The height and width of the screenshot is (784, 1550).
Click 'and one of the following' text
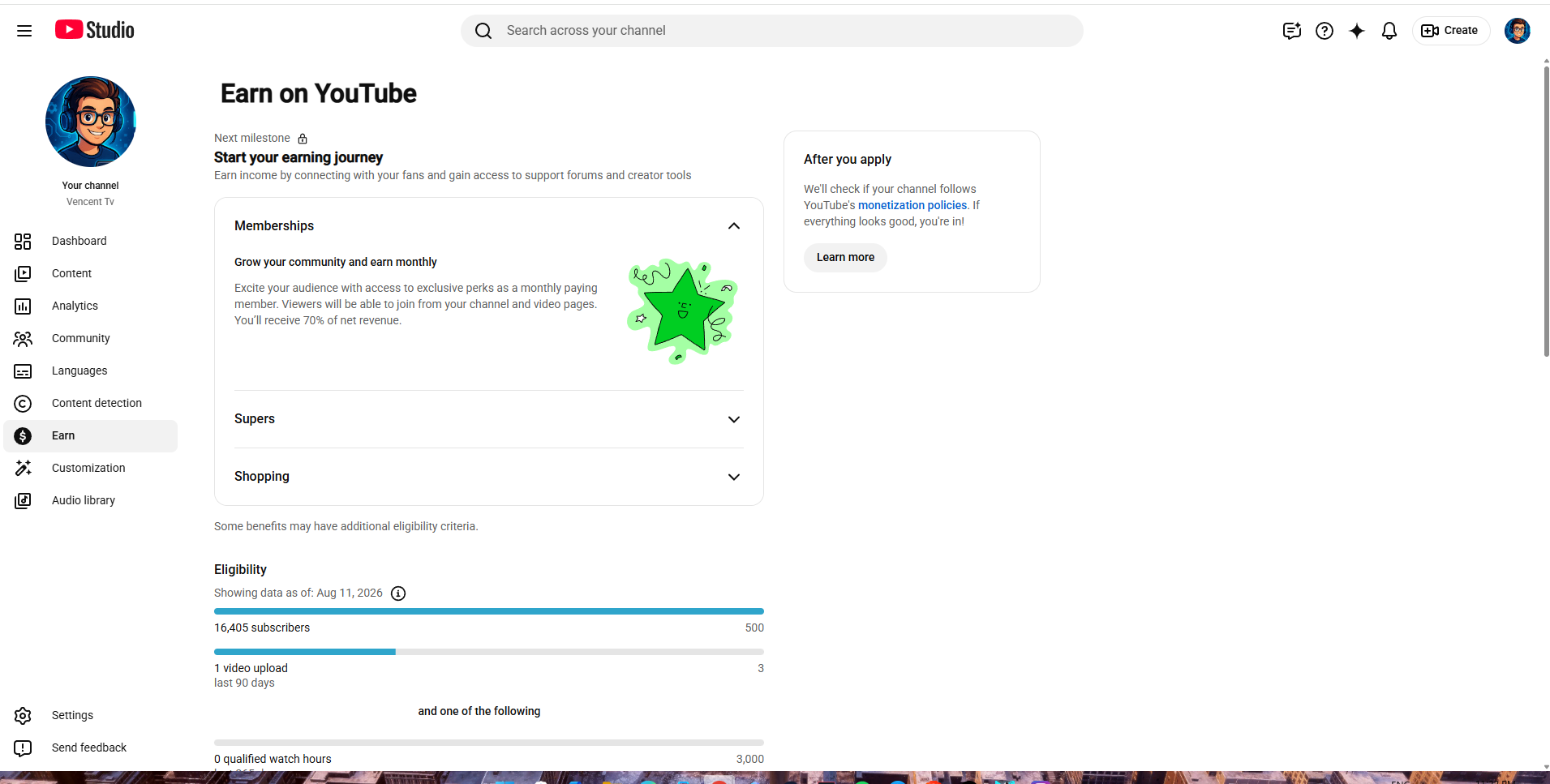[479, 711]
